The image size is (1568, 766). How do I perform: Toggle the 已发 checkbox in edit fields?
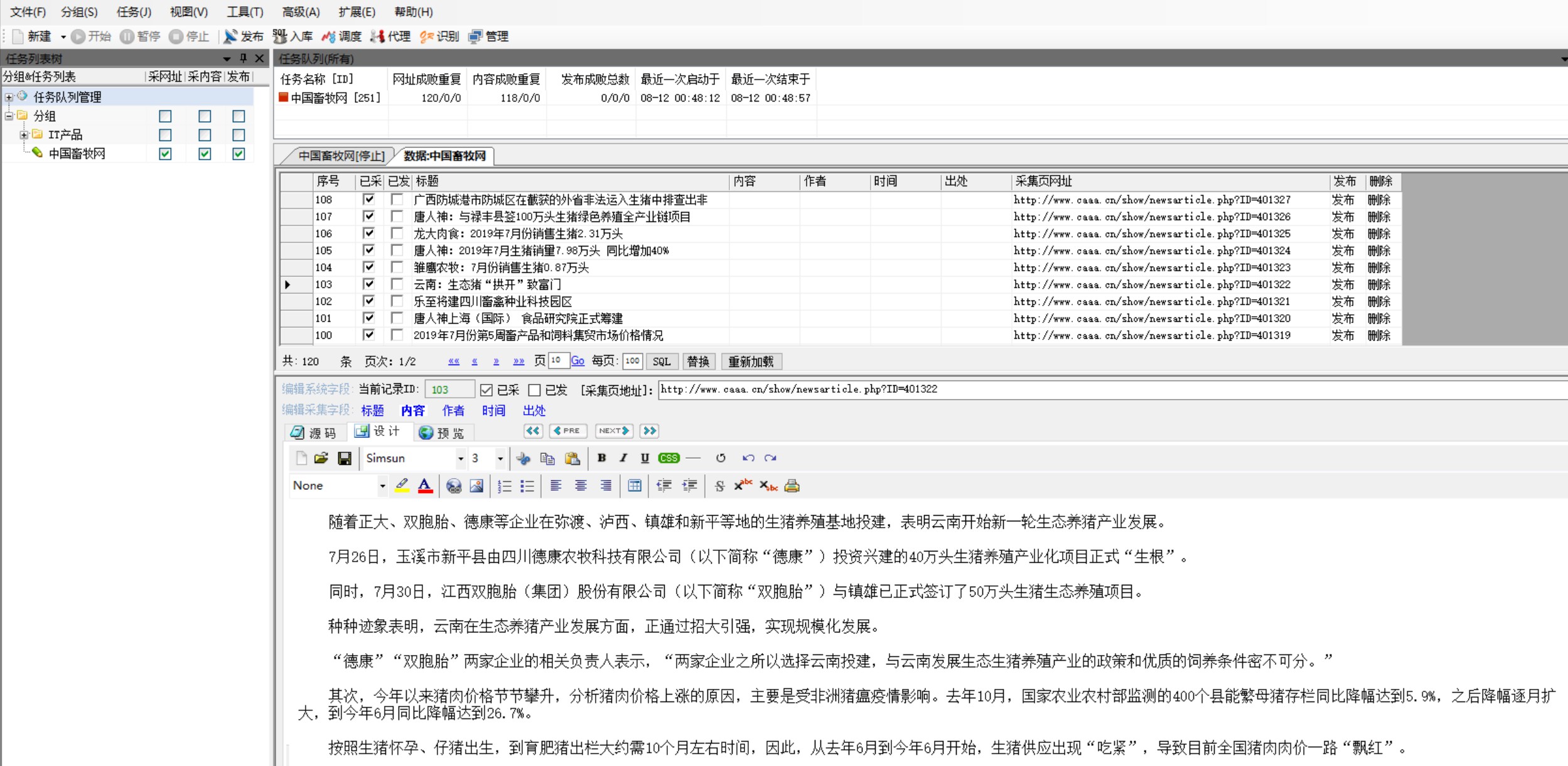[534, 390]
